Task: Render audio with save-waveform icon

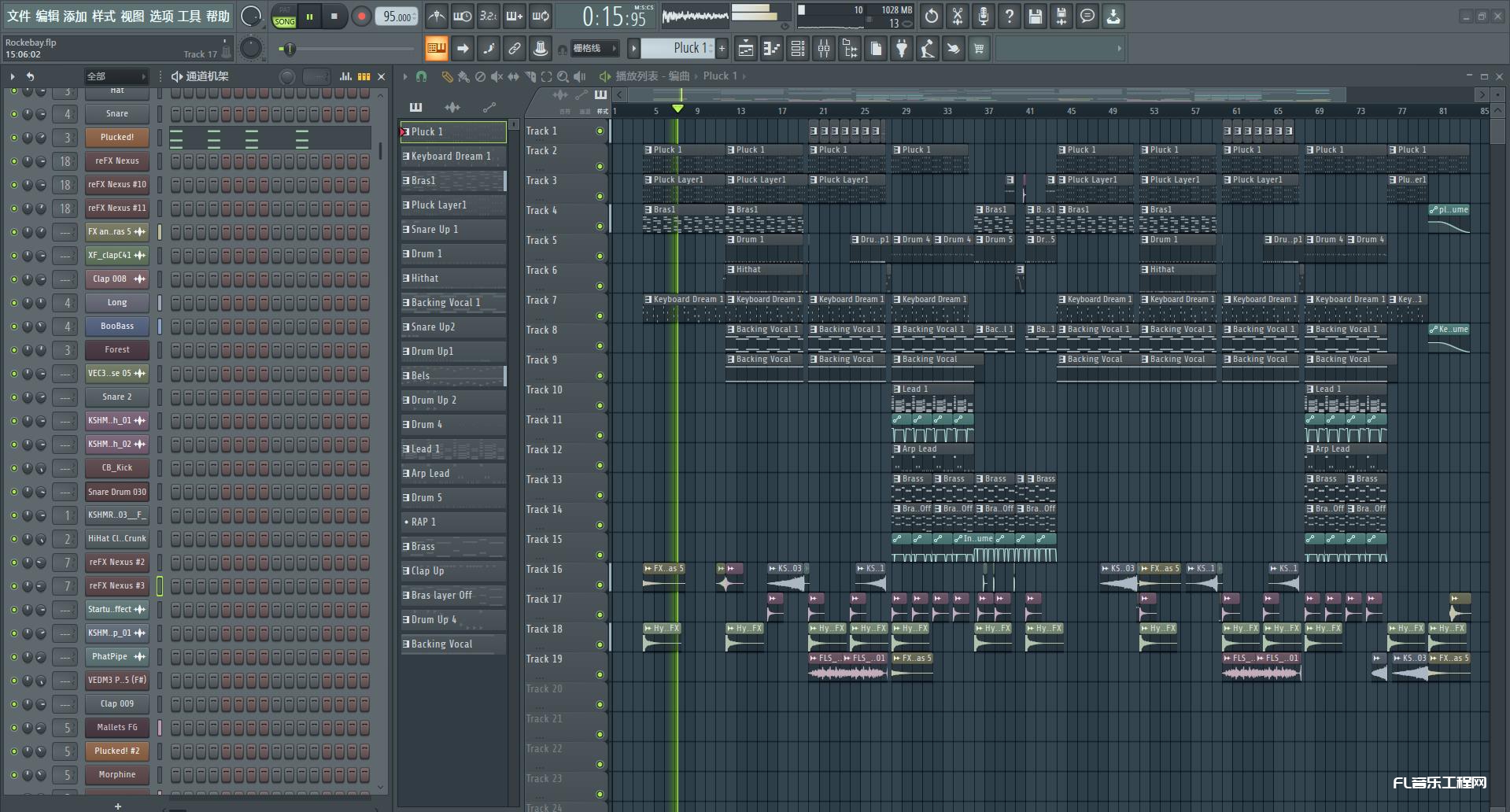Action: tap(1061, 16)
